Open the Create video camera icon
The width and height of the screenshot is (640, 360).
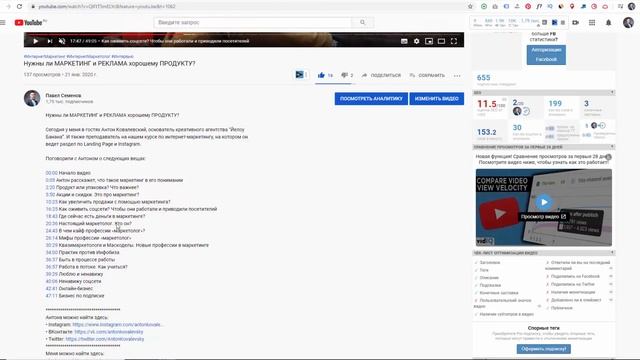click(576, 22)
